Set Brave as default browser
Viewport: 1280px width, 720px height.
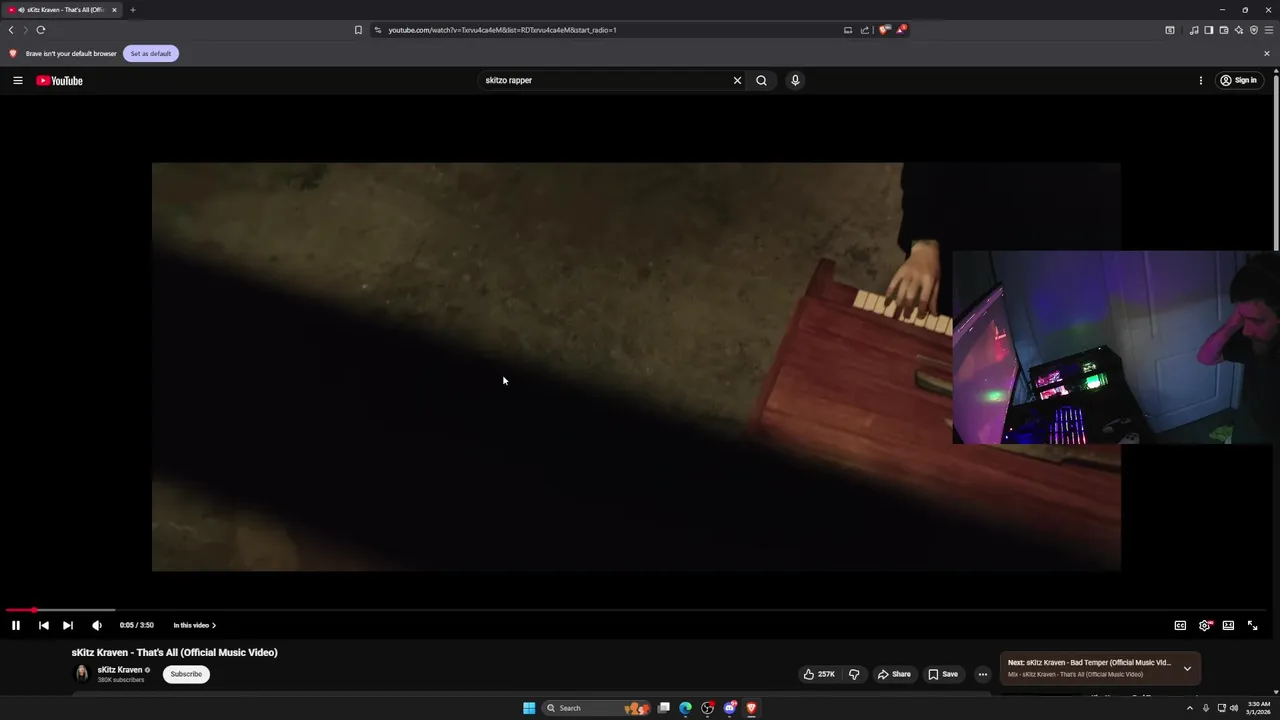click(151, 53)
